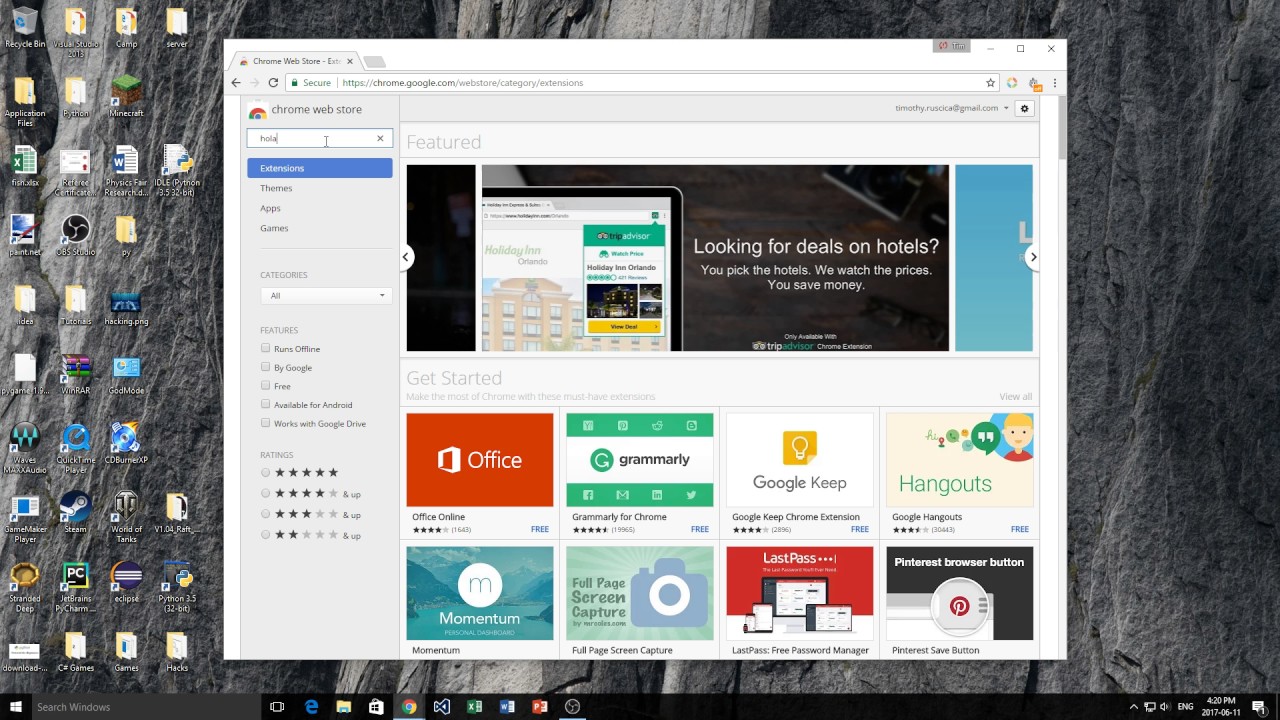Click the TripAdvisor hotels featured banner
Screen dimensions: 1280x720
click(715, 258)
